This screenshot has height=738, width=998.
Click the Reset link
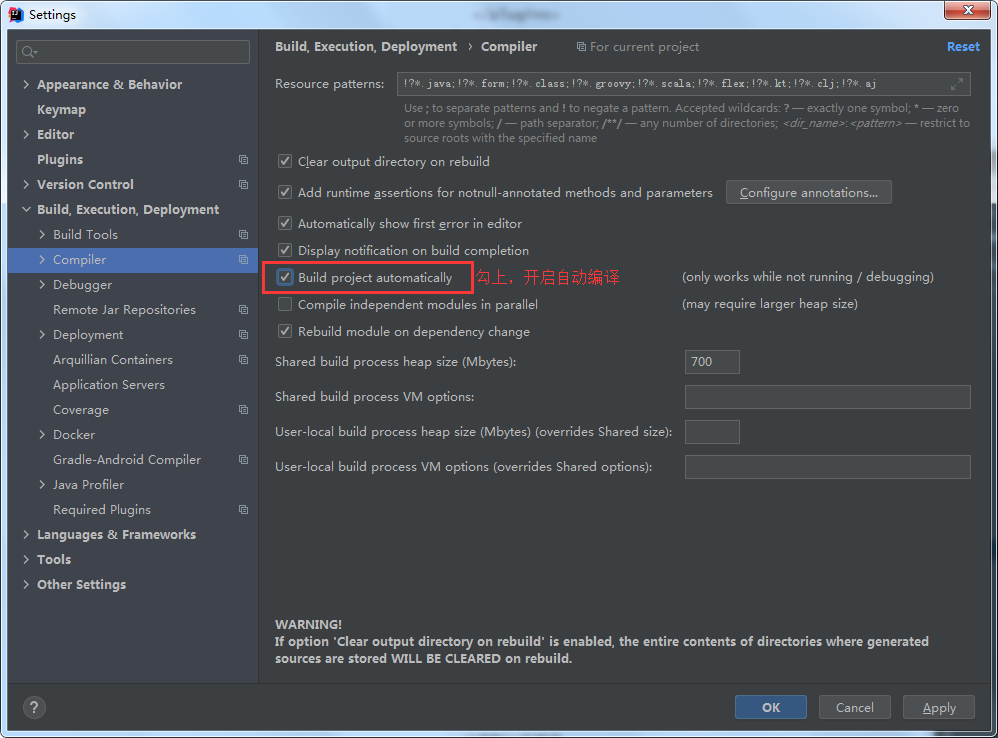963,47
